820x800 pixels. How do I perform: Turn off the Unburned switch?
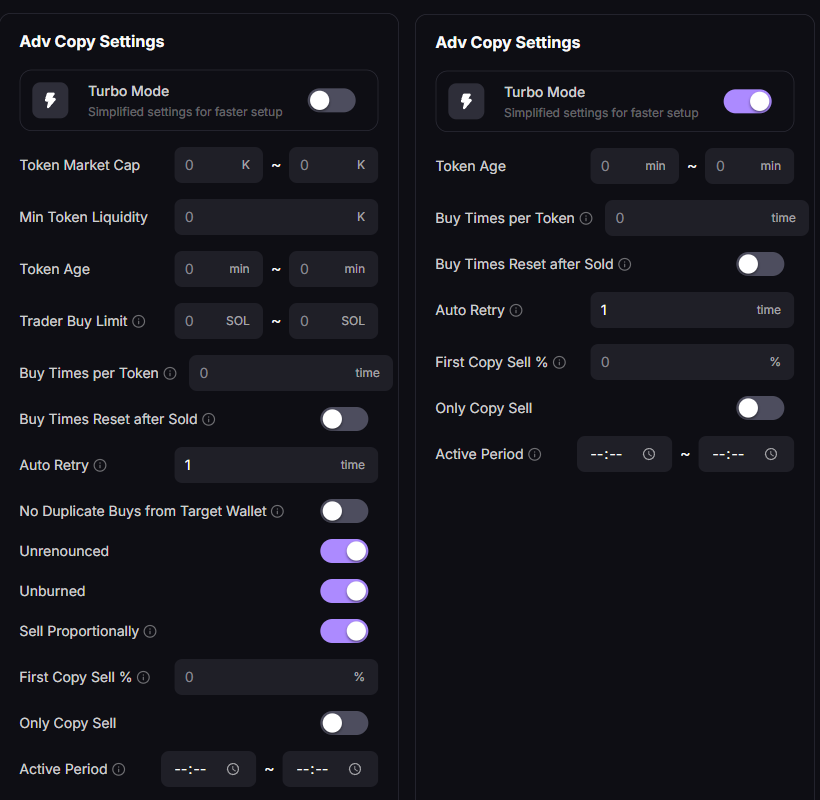pos(344,591)
